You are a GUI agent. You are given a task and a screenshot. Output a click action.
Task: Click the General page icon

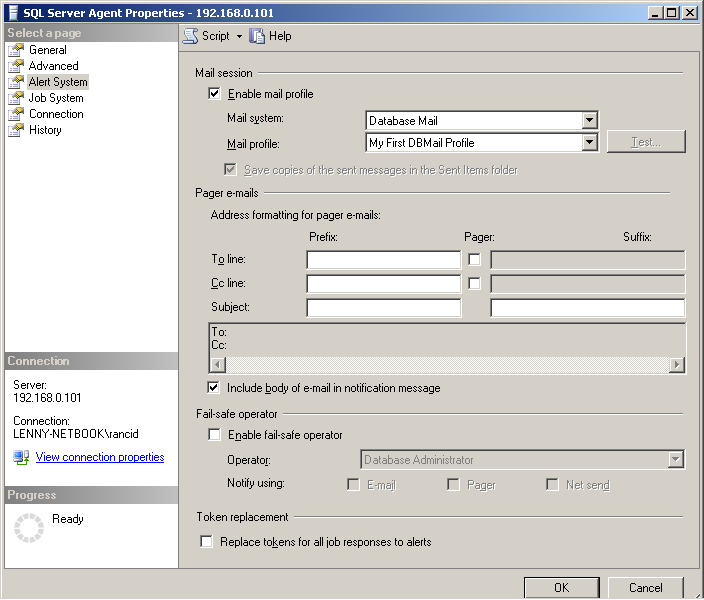point(16,50)
